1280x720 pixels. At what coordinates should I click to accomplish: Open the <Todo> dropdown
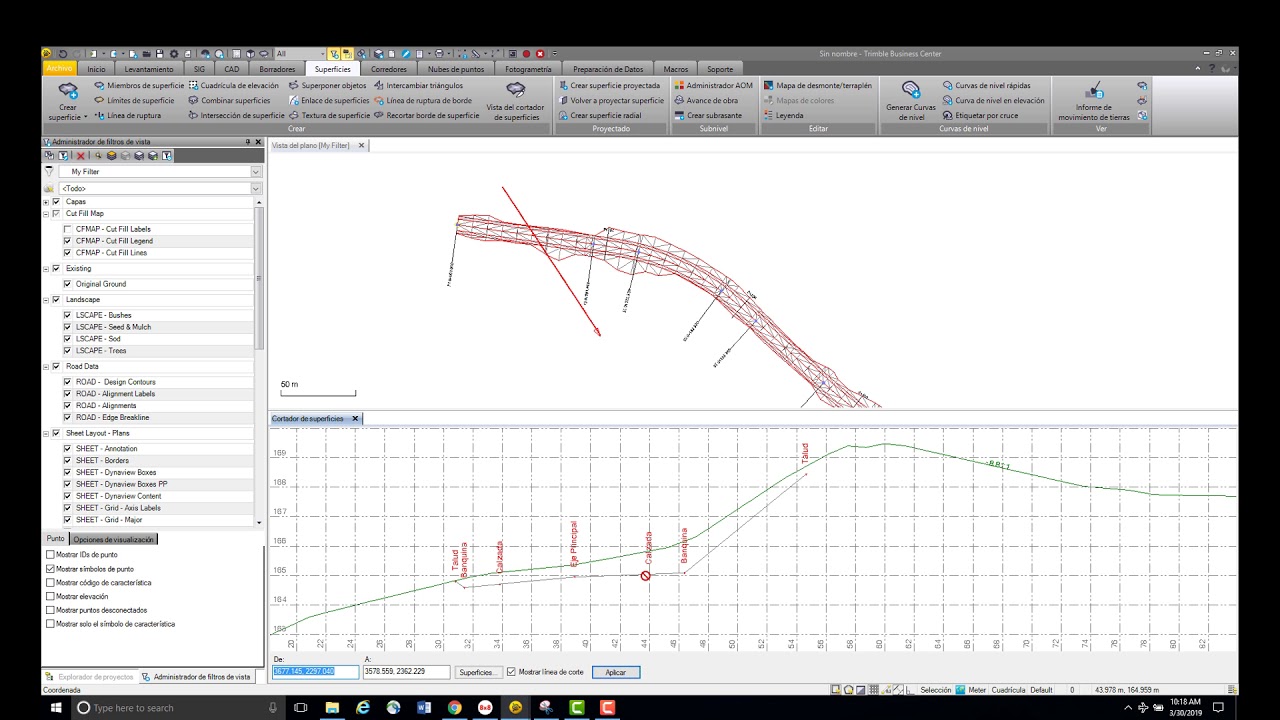255,189
